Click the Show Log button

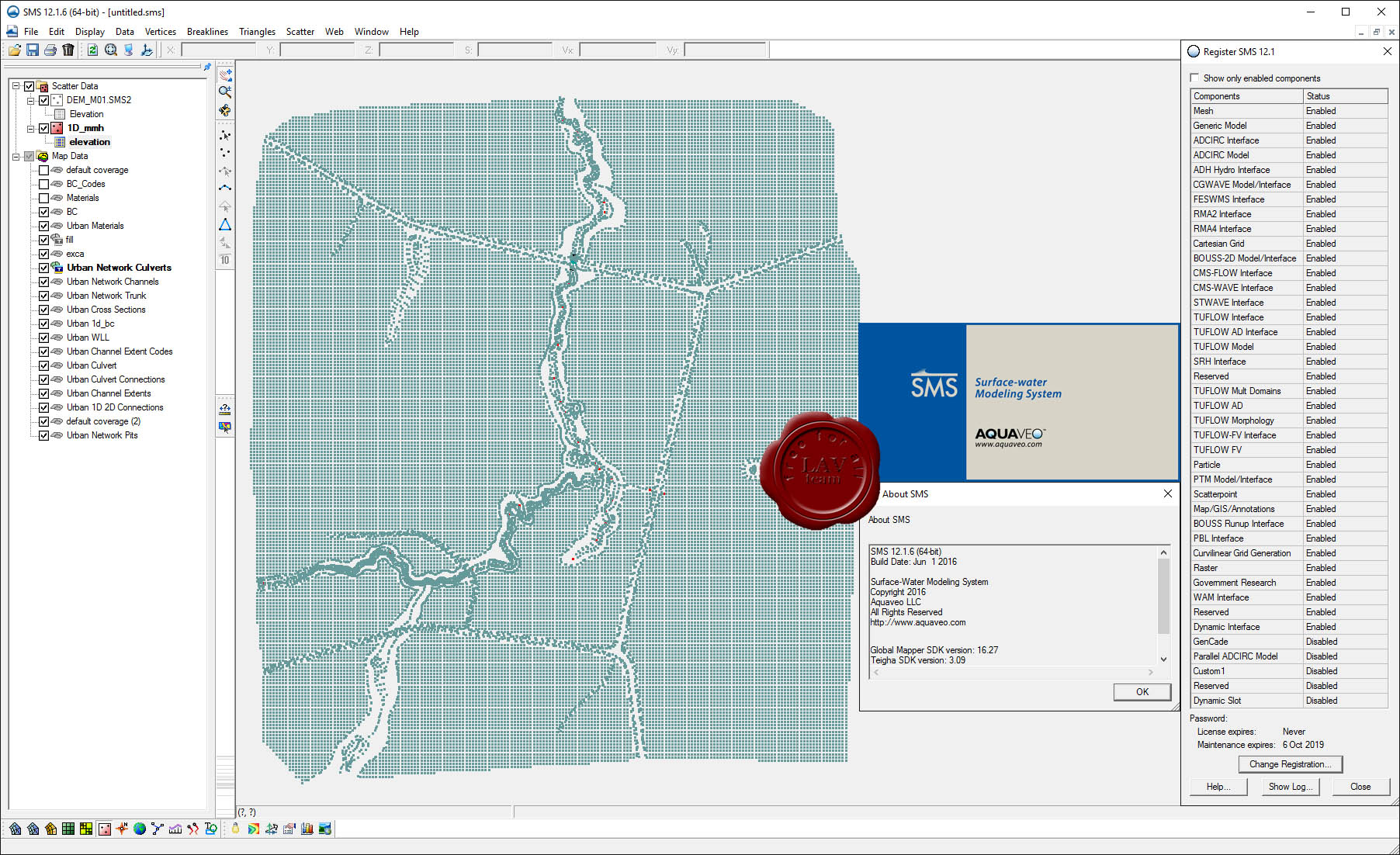[1290, 787]
